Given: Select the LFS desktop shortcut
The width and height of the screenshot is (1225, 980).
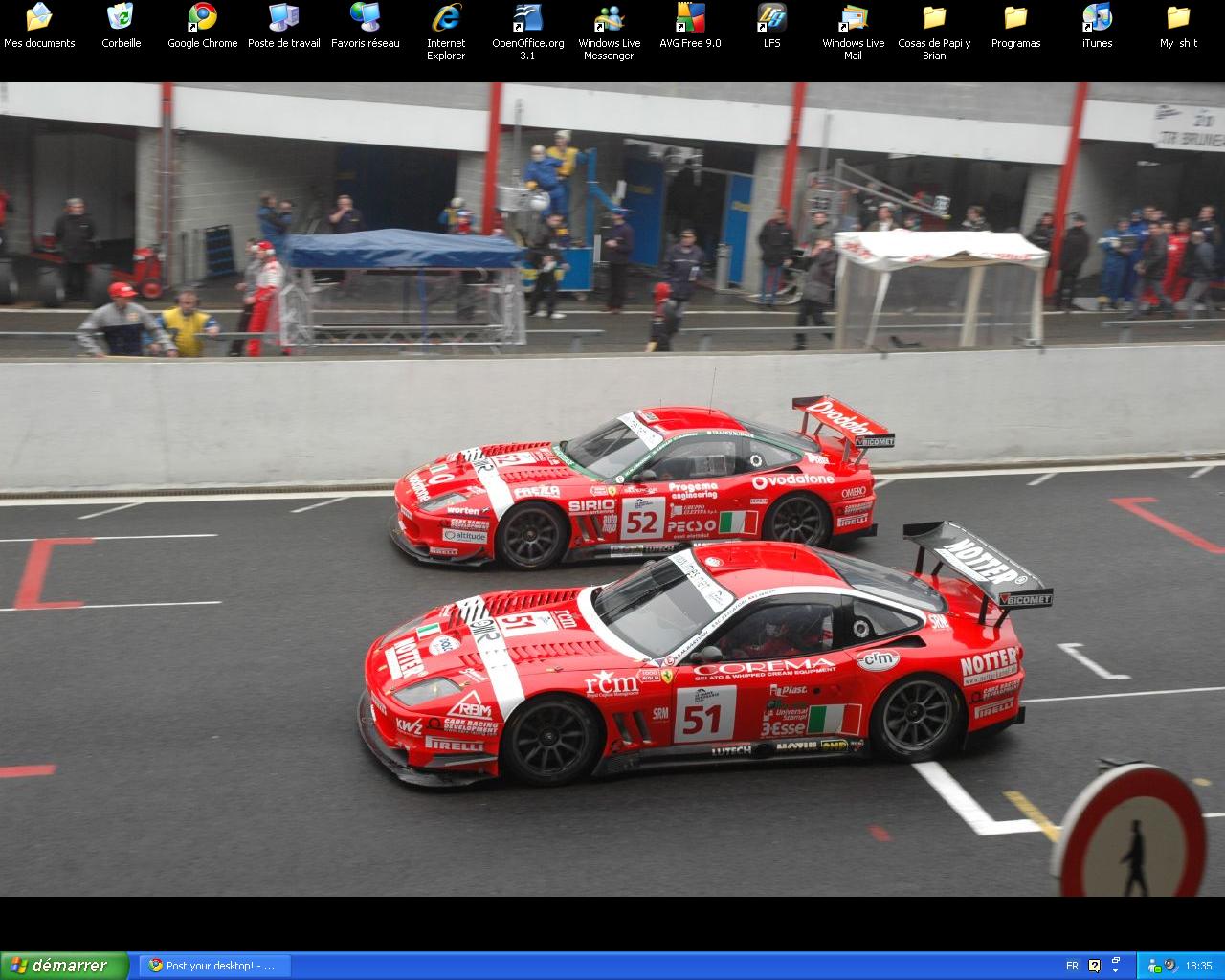Looking at the screenshot, I should (771, 26).
